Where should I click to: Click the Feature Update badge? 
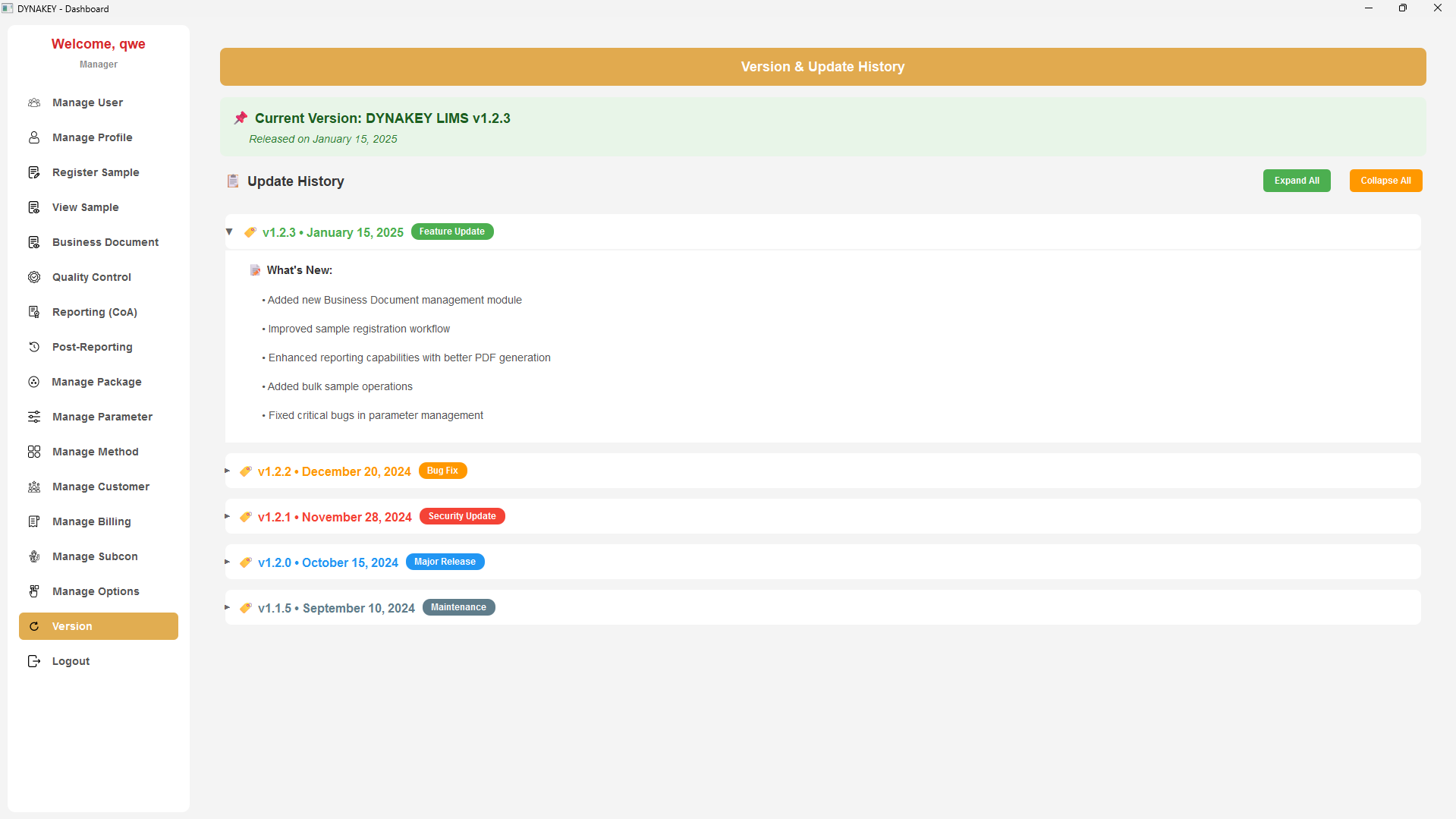(x=451, y=232)
